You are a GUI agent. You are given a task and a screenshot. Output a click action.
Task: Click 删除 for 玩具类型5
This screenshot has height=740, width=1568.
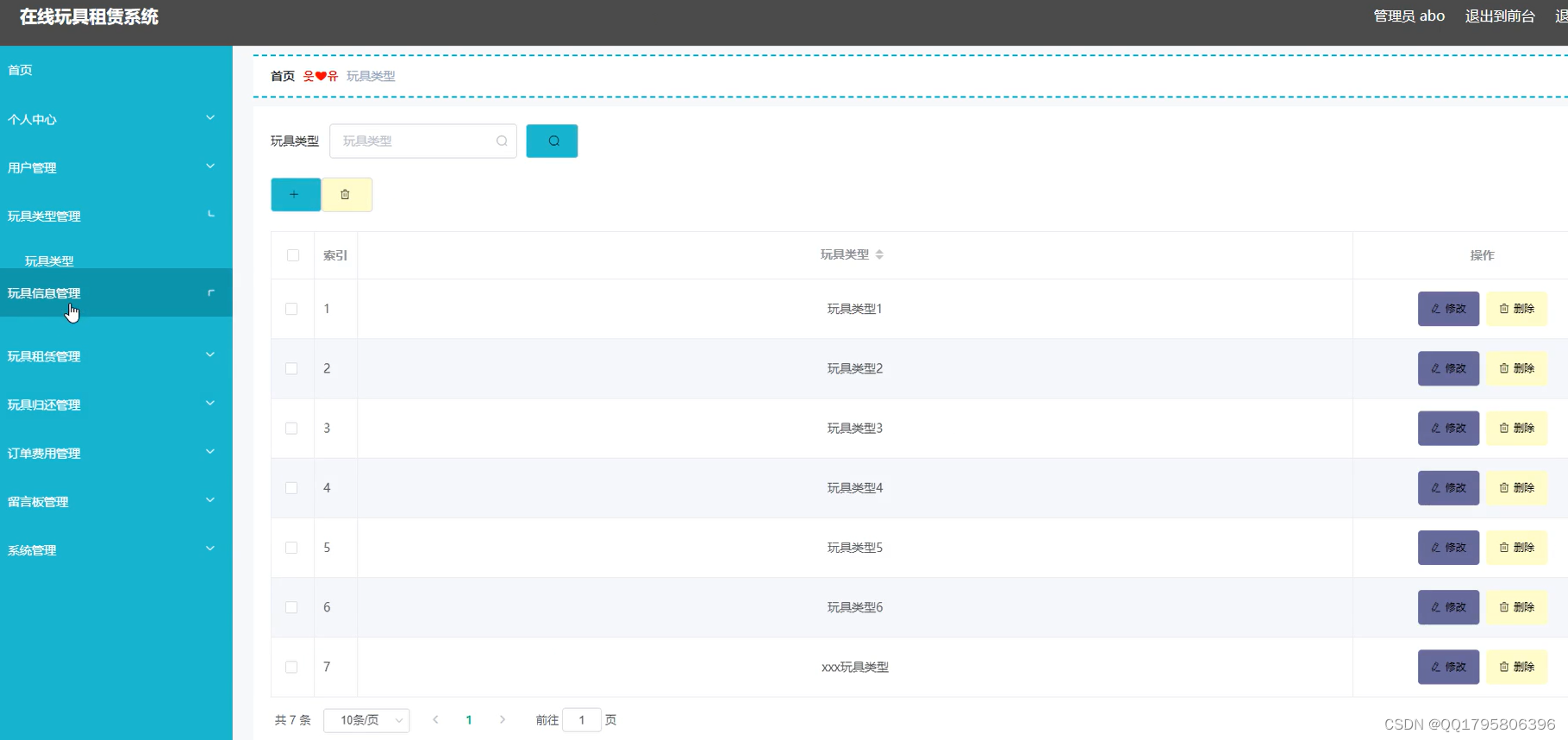(x=1516, y=548)
